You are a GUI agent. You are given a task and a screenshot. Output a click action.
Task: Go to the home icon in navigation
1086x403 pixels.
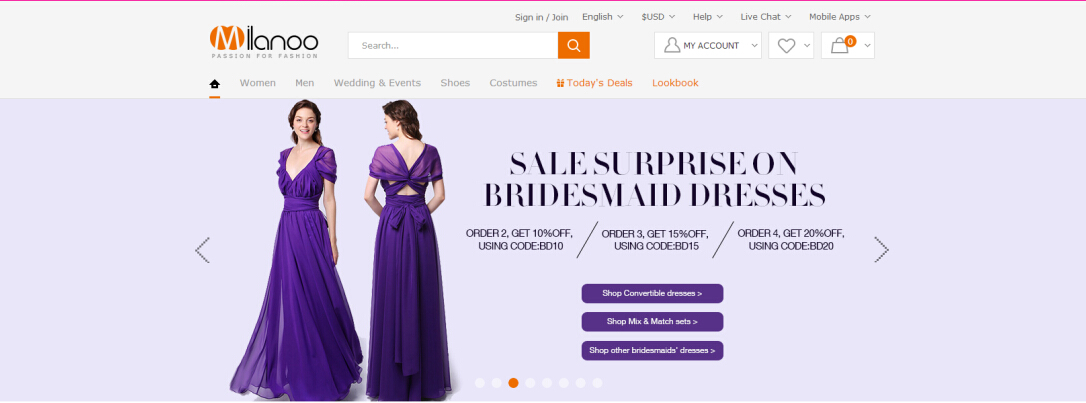(x=214, y=83)
